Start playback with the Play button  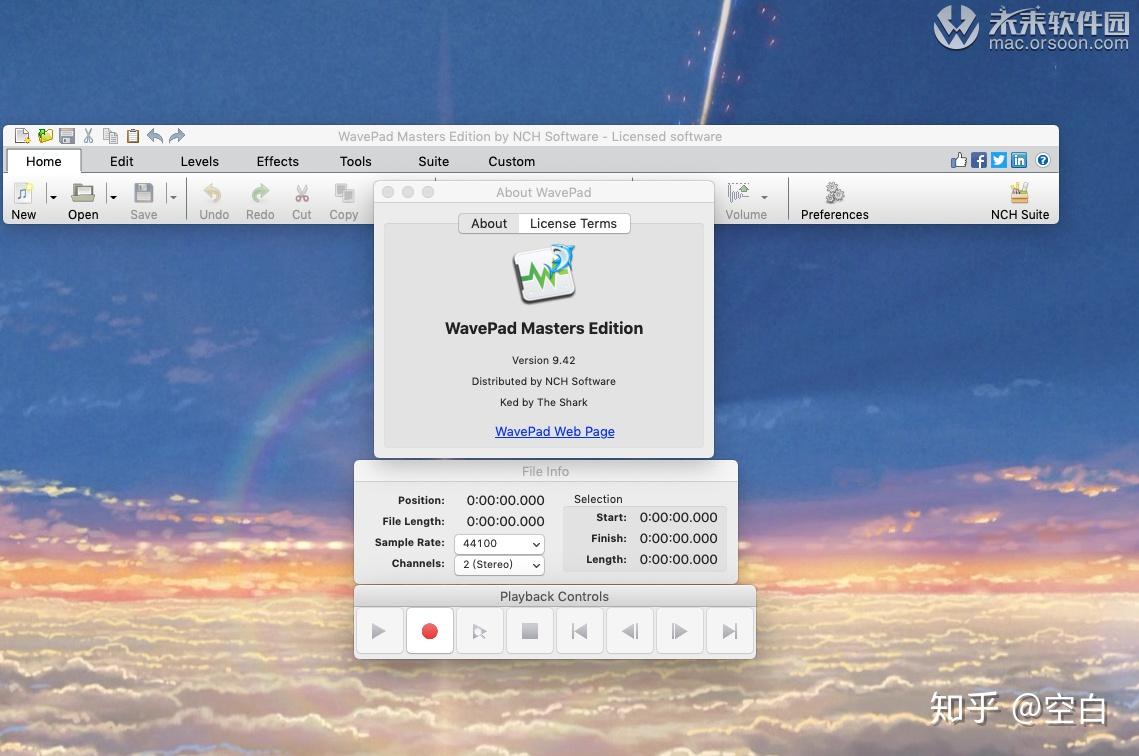pos(379,631)
